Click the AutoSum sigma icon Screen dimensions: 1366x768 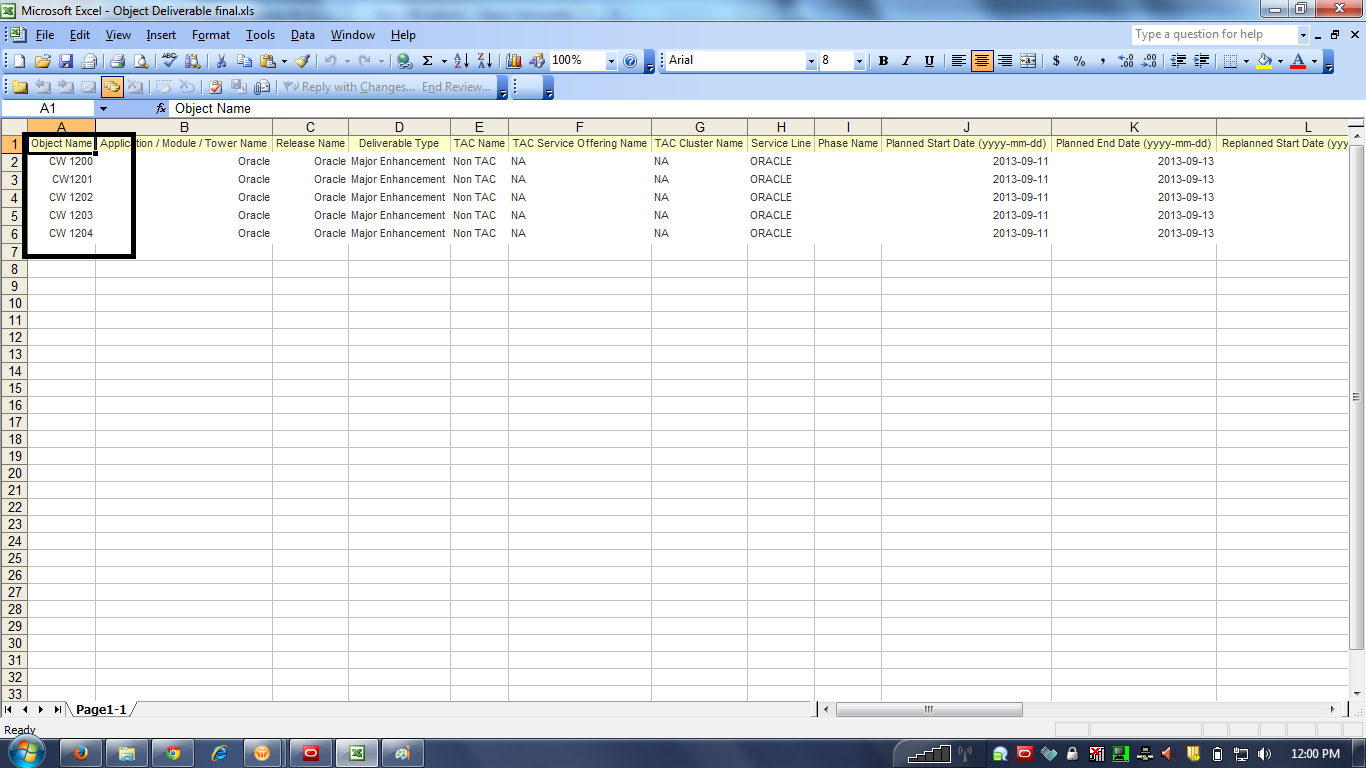[x=428, y=61]
